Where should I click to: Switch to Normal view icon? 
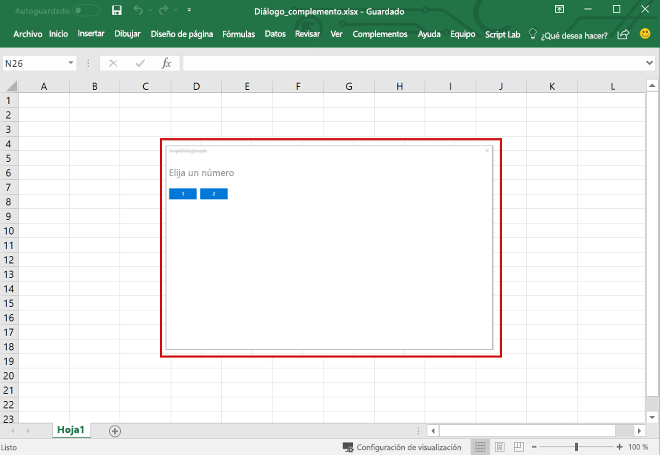pos(480,447)
